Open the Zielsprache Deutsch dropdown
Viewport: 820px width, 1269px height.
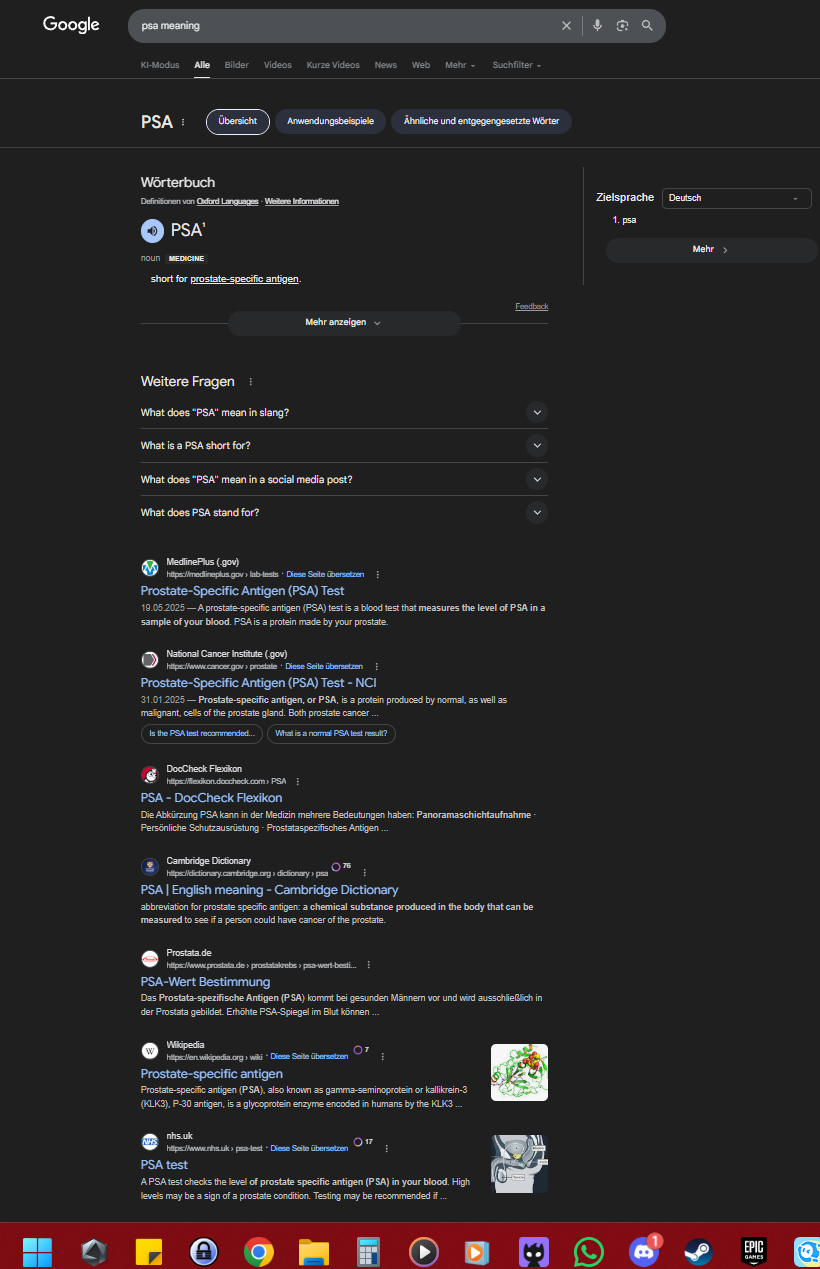click(x=736, y=198)
